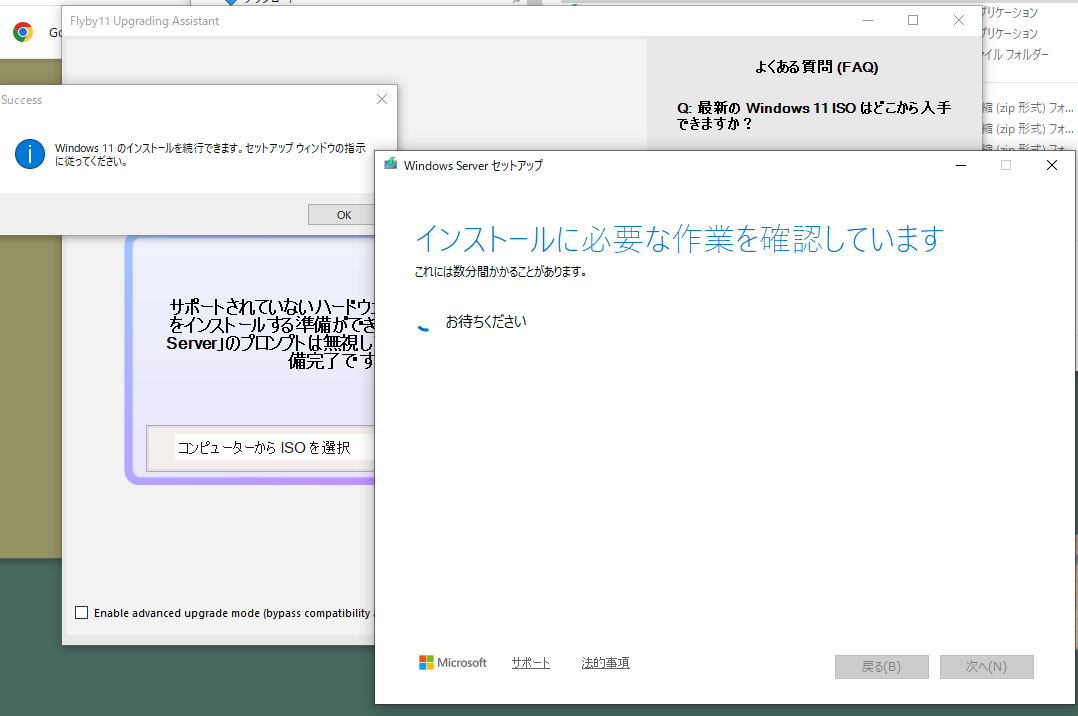Image resolution: width=1078 pixels, height=716 pixels.
Task: Click the 'よくある質問 (FAQ)' heading
Action: pyautogui.click(x=816, y=67)
